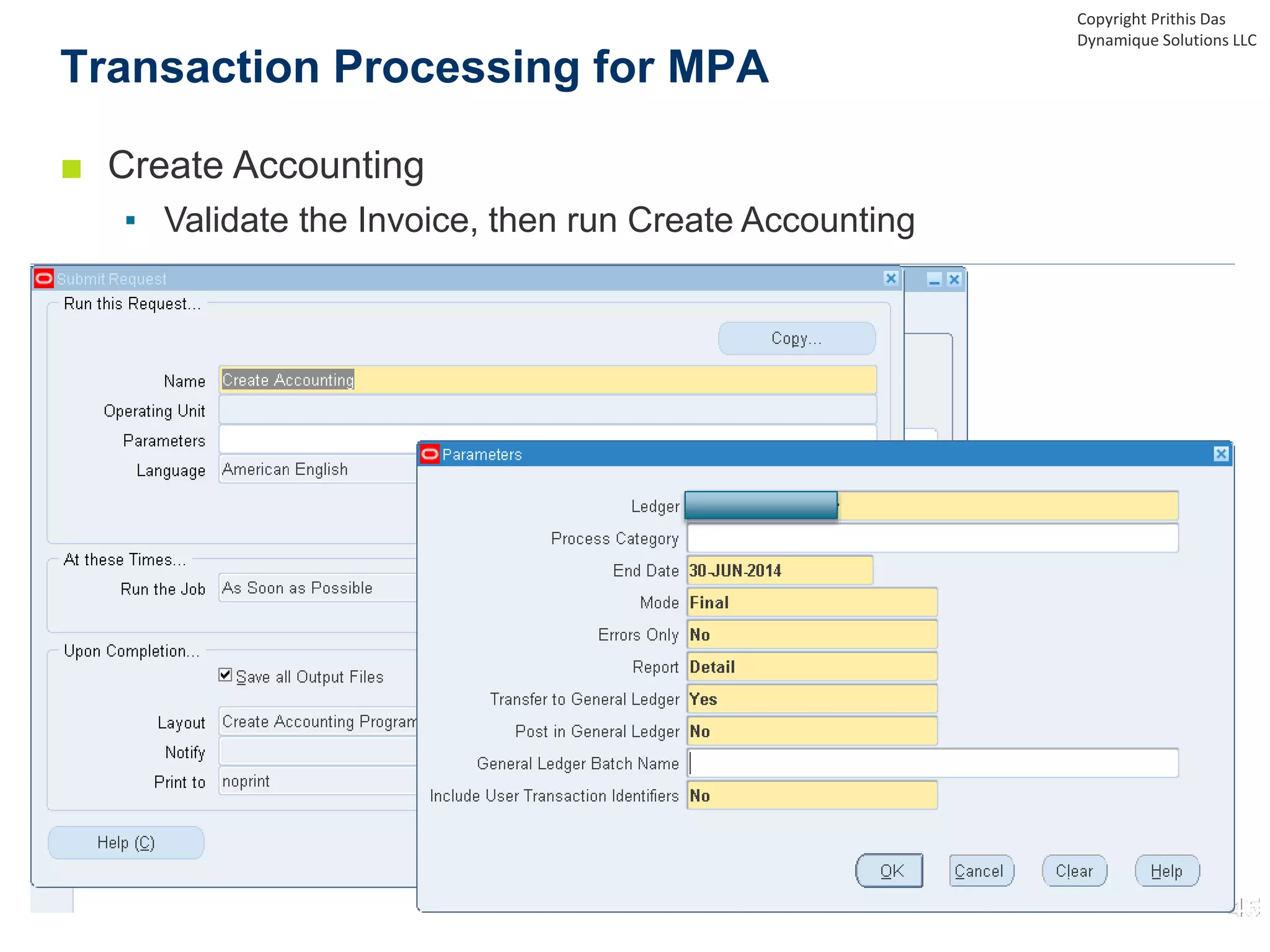Click the Layout field showing Create Accounting Program
This screenshot has width=1270, height=952.
click(318, 721)
